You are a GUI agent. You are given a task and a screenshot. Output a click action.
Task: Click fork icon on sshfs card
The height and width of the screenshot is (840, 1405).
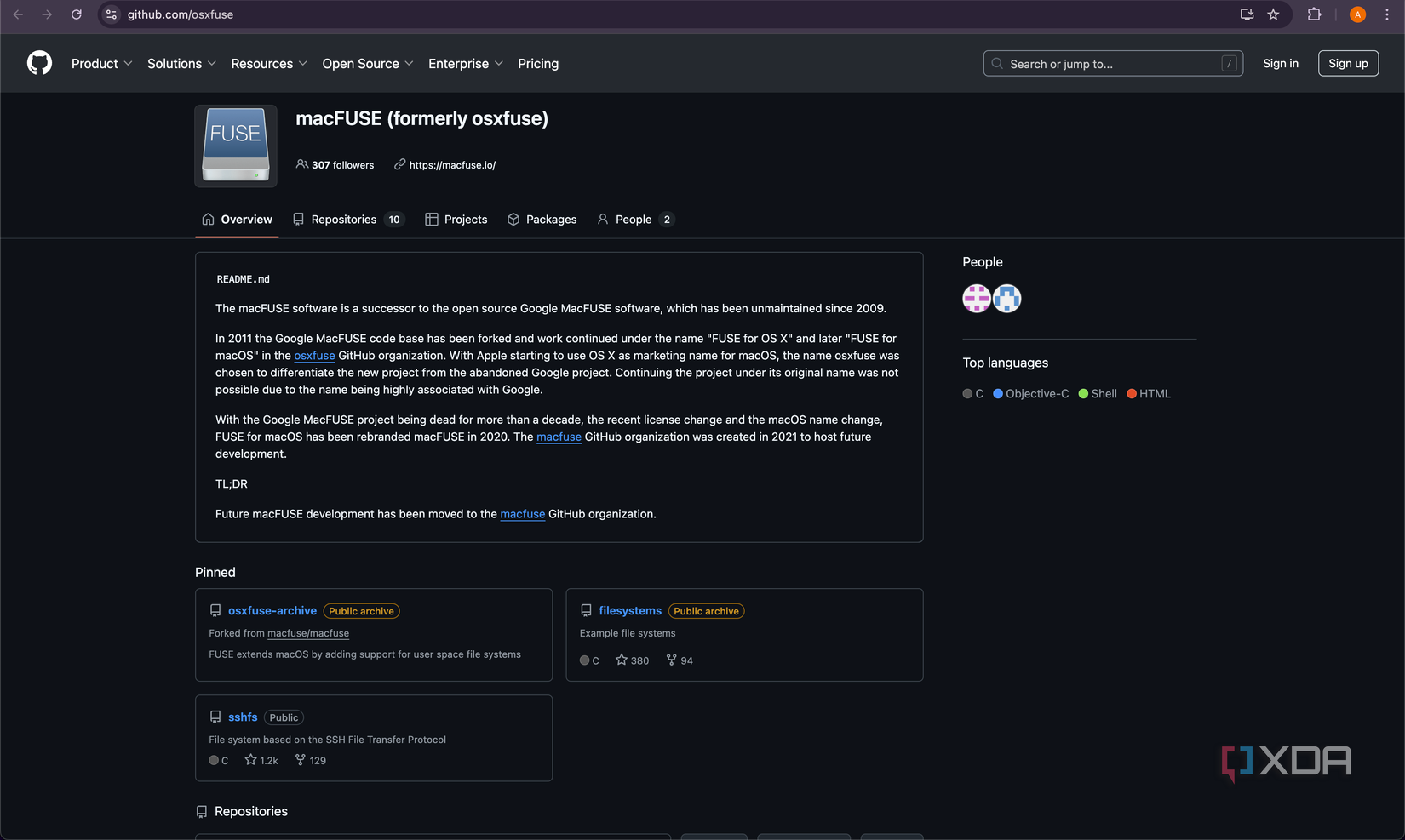coord(301,760)
